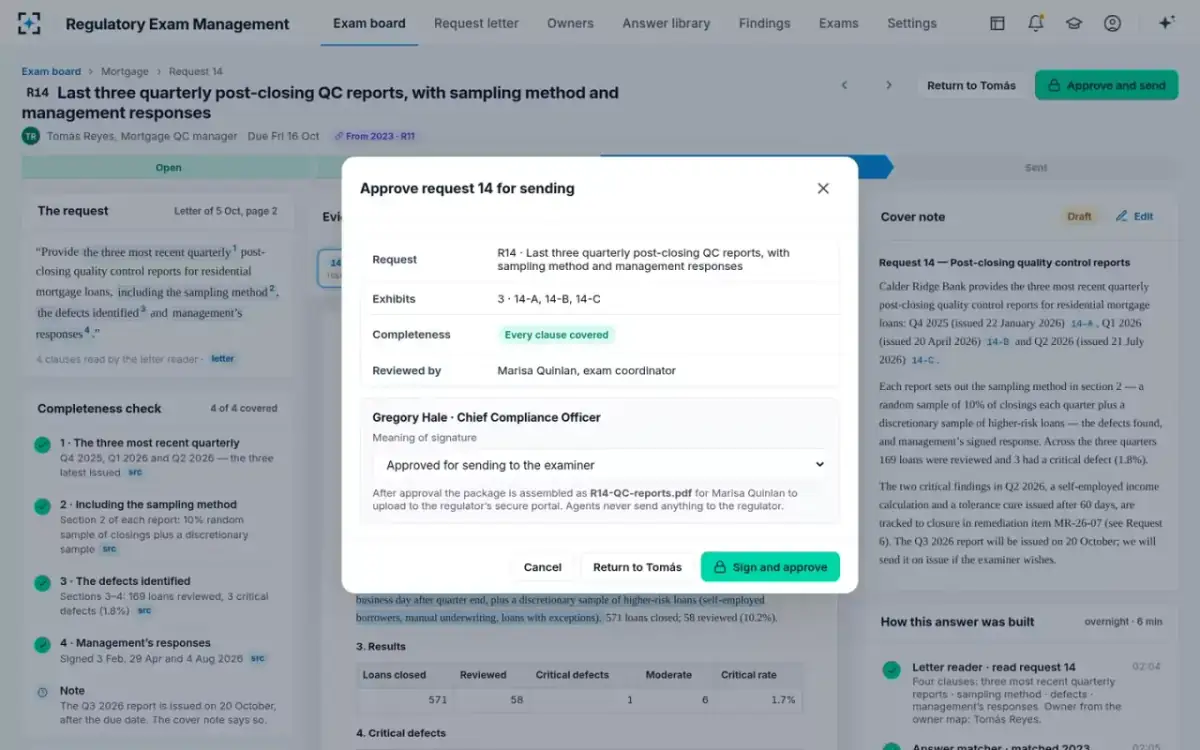
Task: Go to previous request arrow
Action: click(x=844, y=85)
